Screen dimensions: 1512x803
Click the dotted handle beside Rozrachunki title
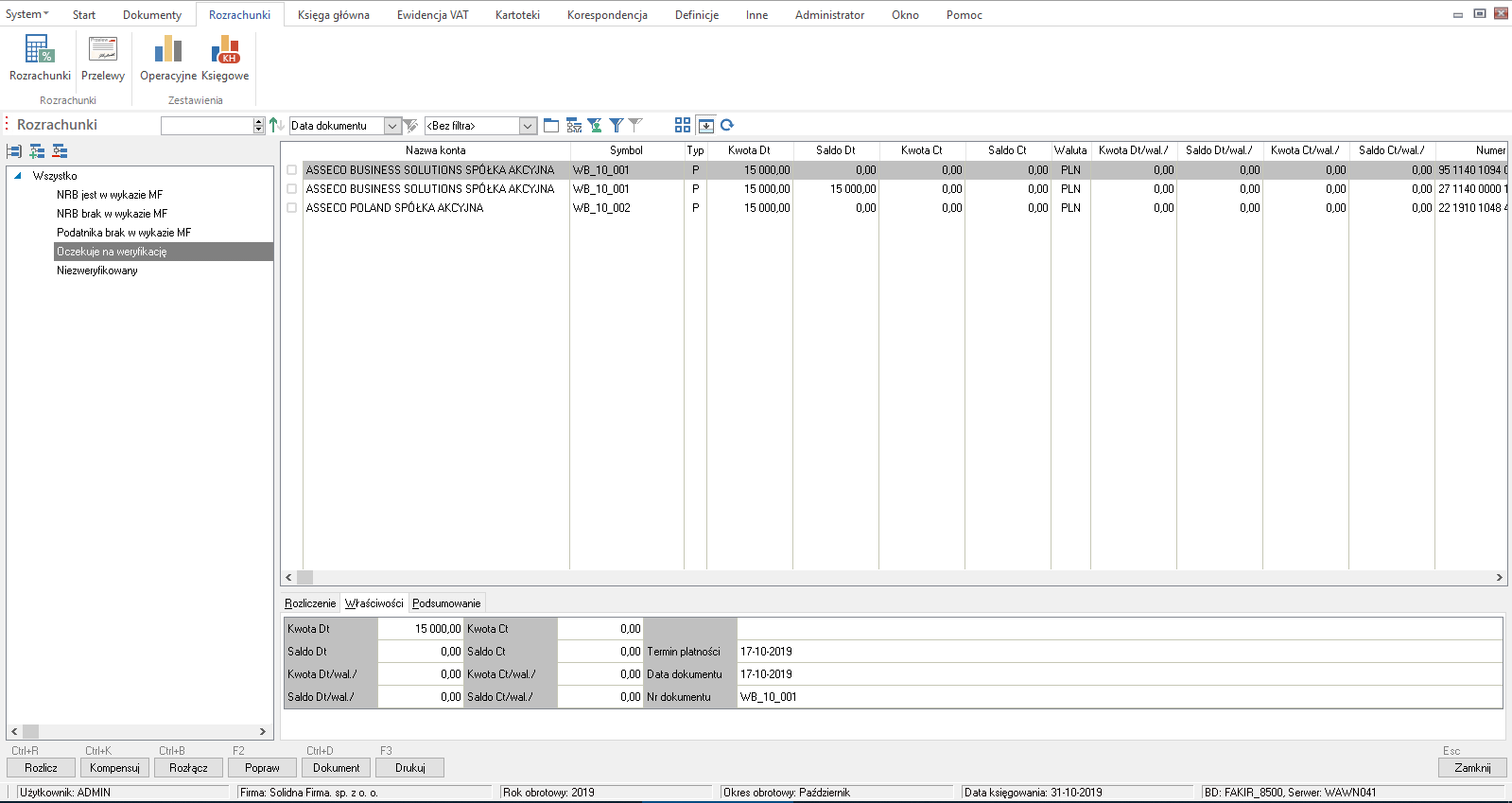[8, 125]
